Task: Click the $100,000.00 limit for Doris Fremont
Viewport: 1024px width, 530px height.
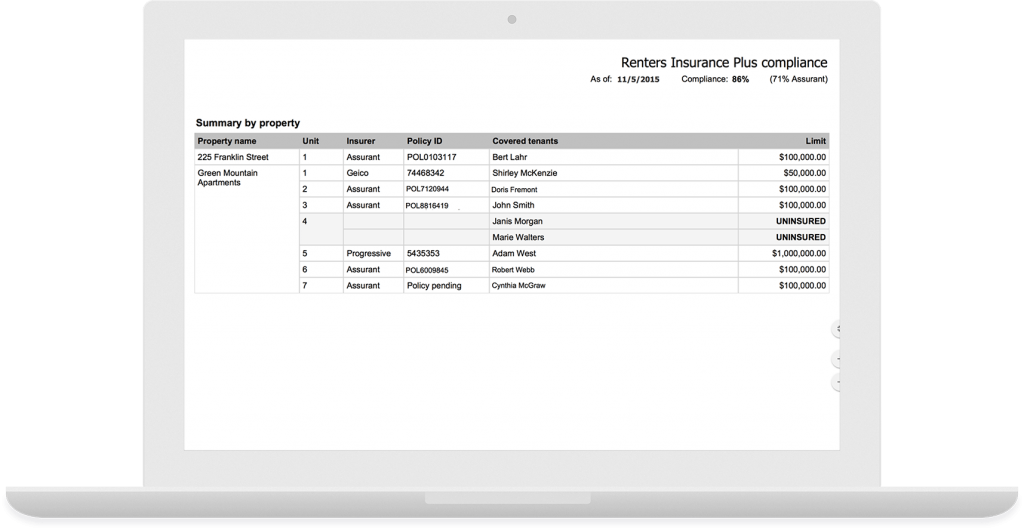Action: click(x=803, y=189)
